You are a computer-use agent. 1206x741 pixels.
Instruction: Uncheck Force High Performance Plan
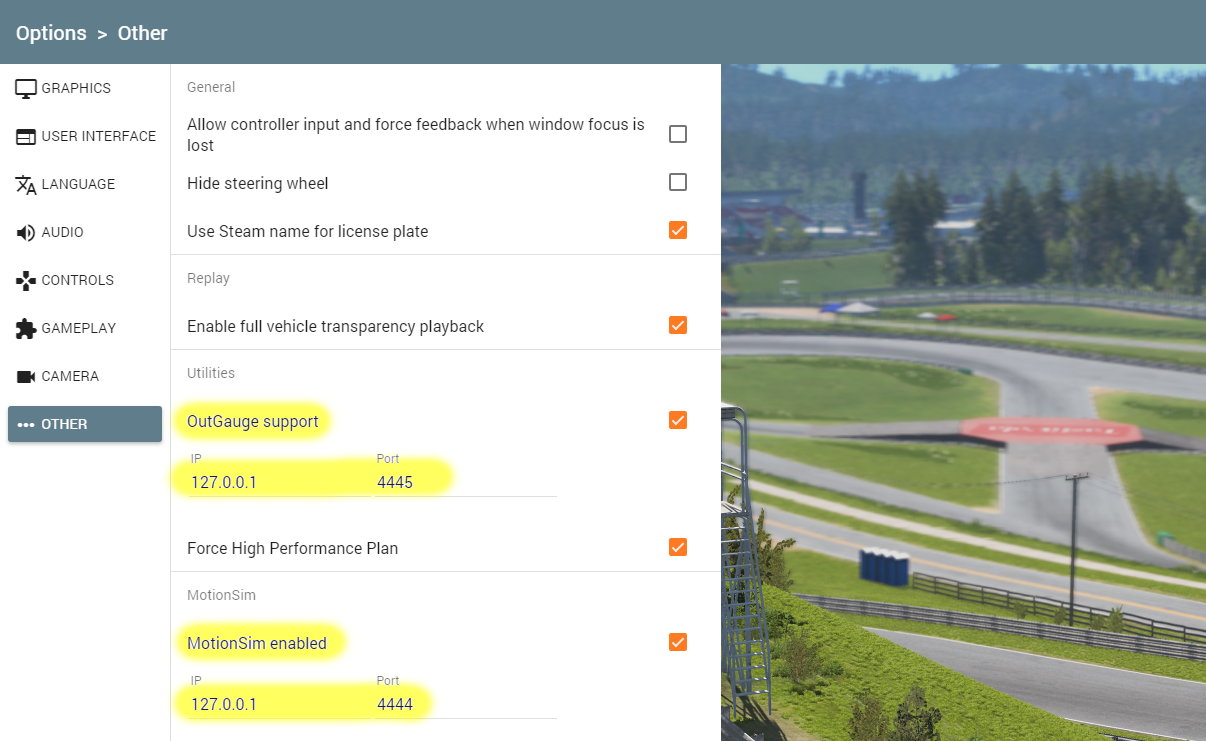point(678,547)
